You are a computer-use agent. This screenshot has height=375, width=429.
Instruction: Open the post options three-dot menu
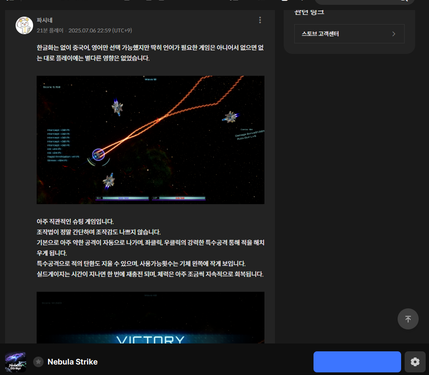(260, 20)
